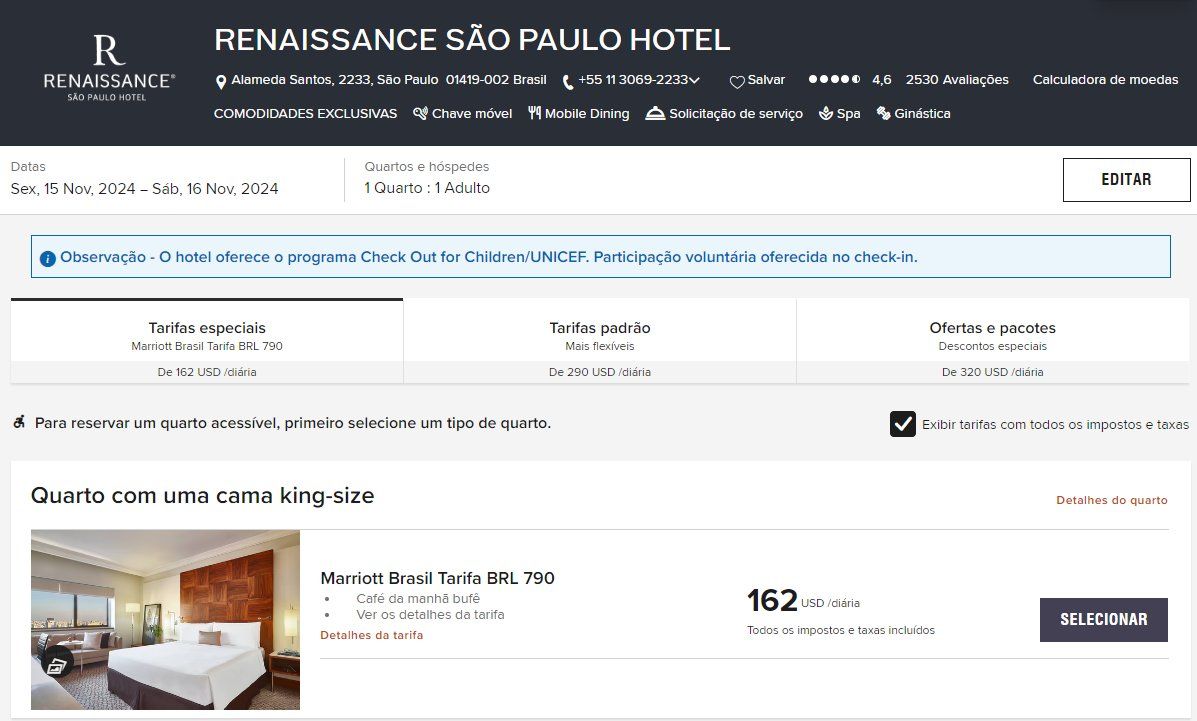This screenshot has width=1197, height=721.
Task: Click the heart Salvar icon
Action: point(737,82)
